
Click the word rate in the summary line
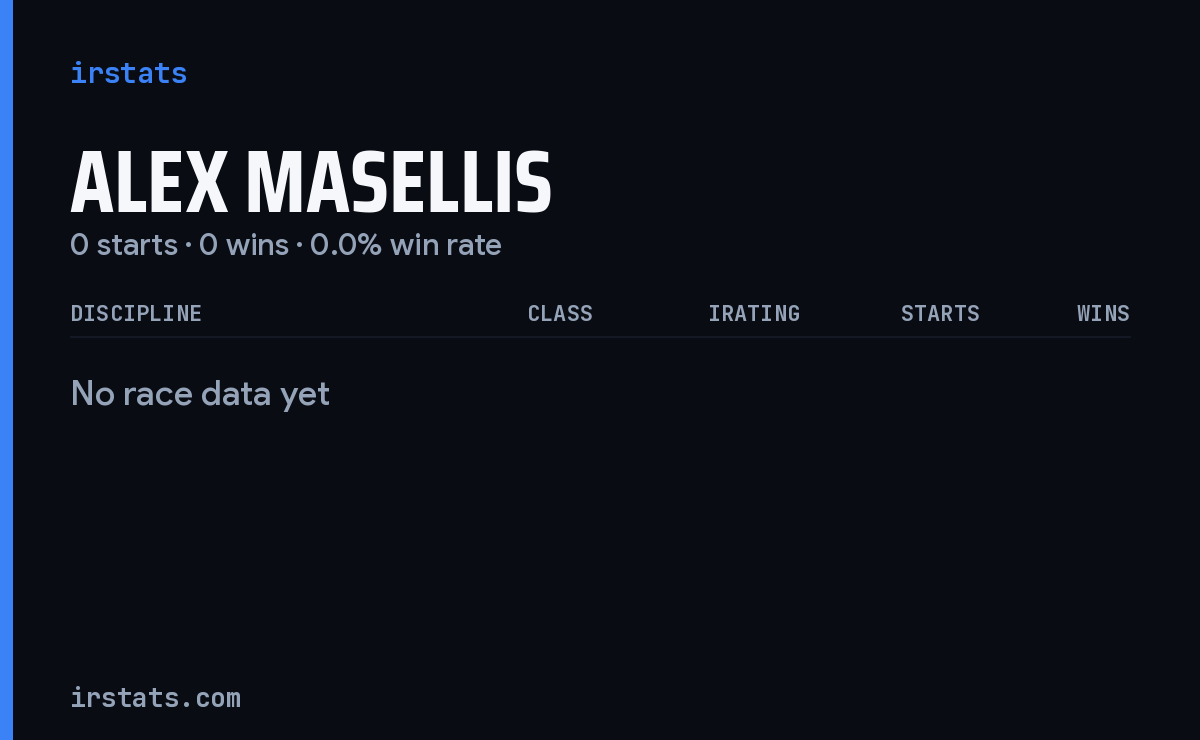476,245
